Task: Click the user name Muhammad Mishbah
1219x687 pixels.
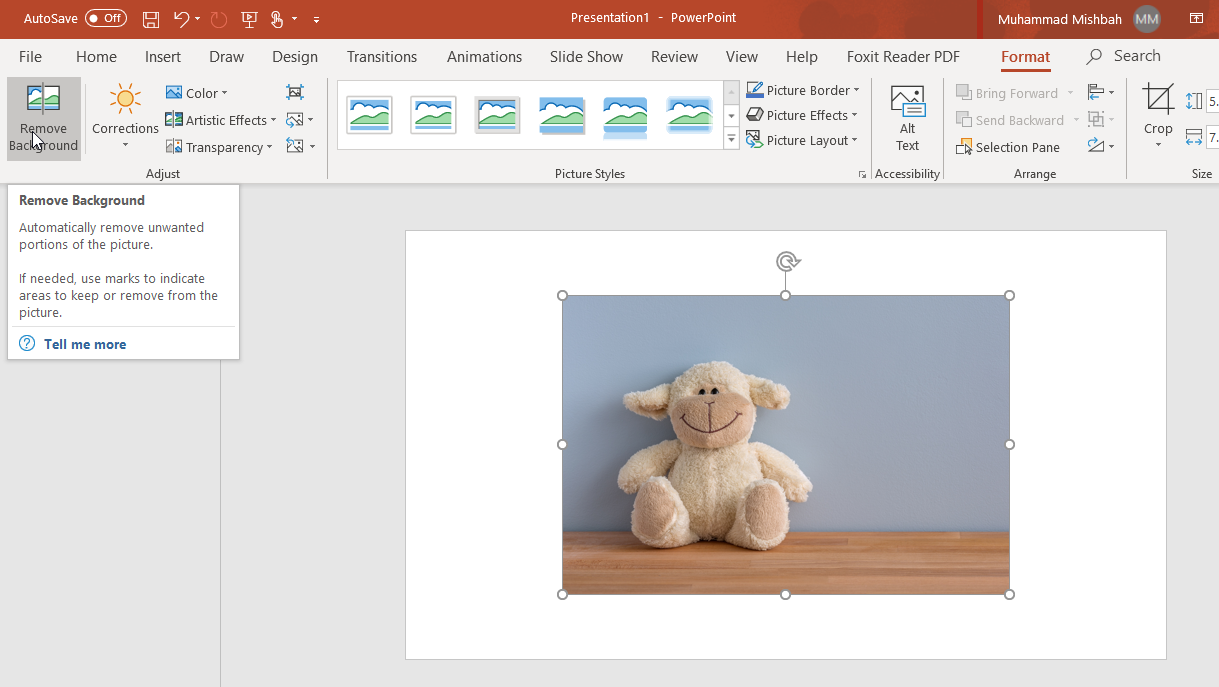Action: coord(1061,19)
